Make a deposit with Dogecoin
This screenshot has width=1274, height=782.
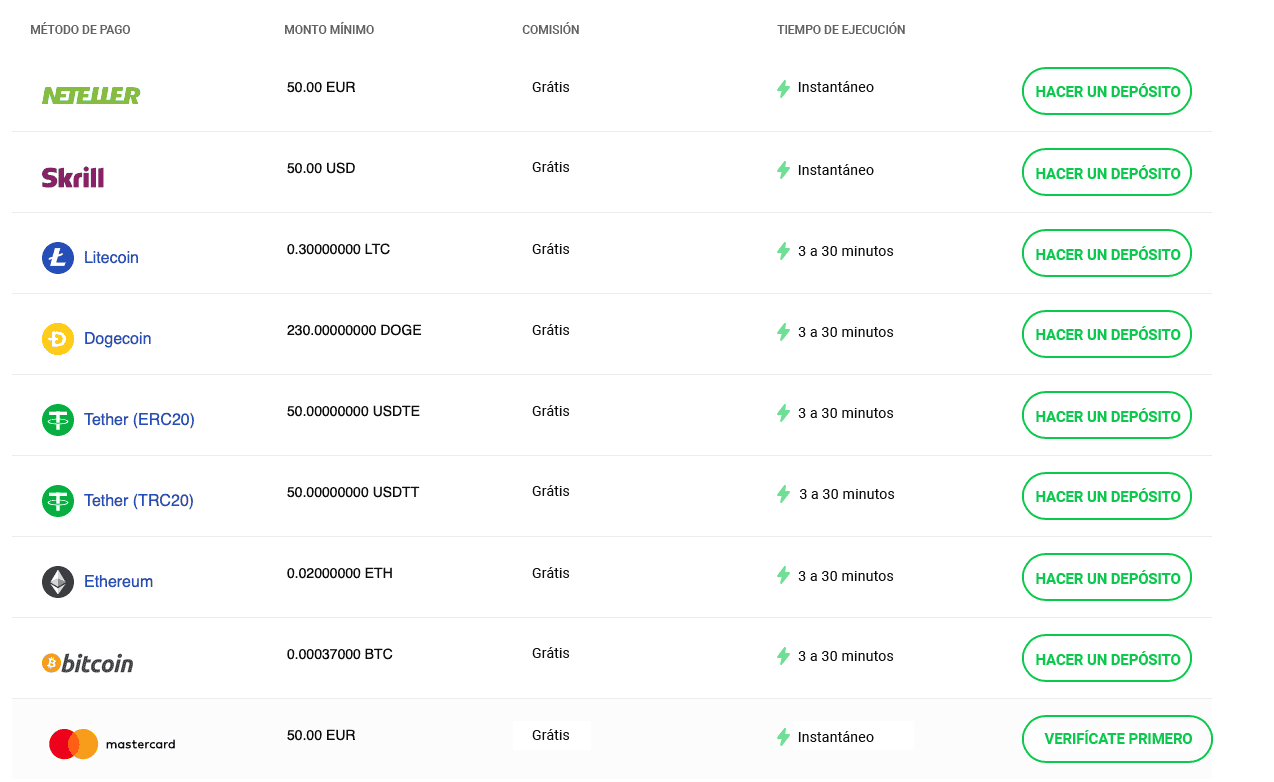pyautogui.click(x=1107, y=334)
